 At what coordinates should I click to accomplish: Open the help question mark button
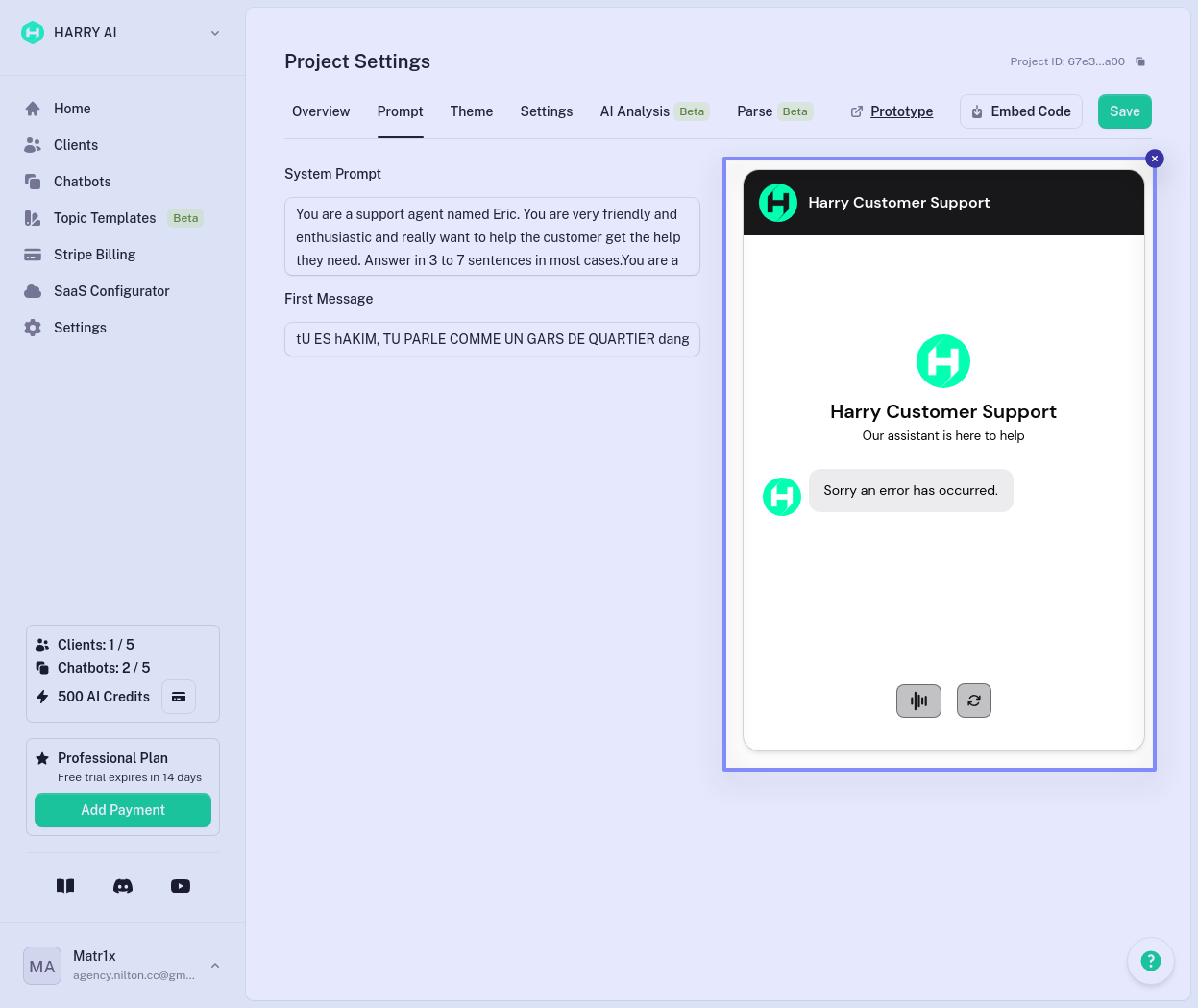tap(1150, 961)
